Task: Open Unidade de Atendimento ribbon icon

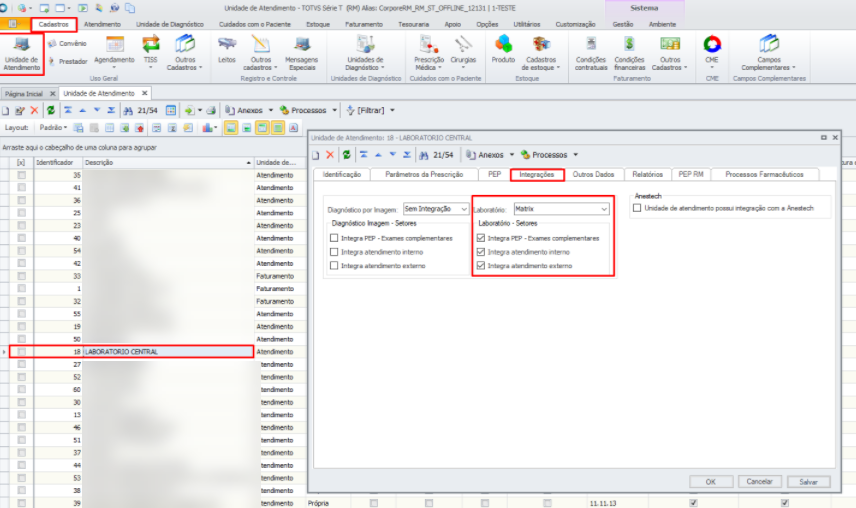Action: tap(22, 53)
